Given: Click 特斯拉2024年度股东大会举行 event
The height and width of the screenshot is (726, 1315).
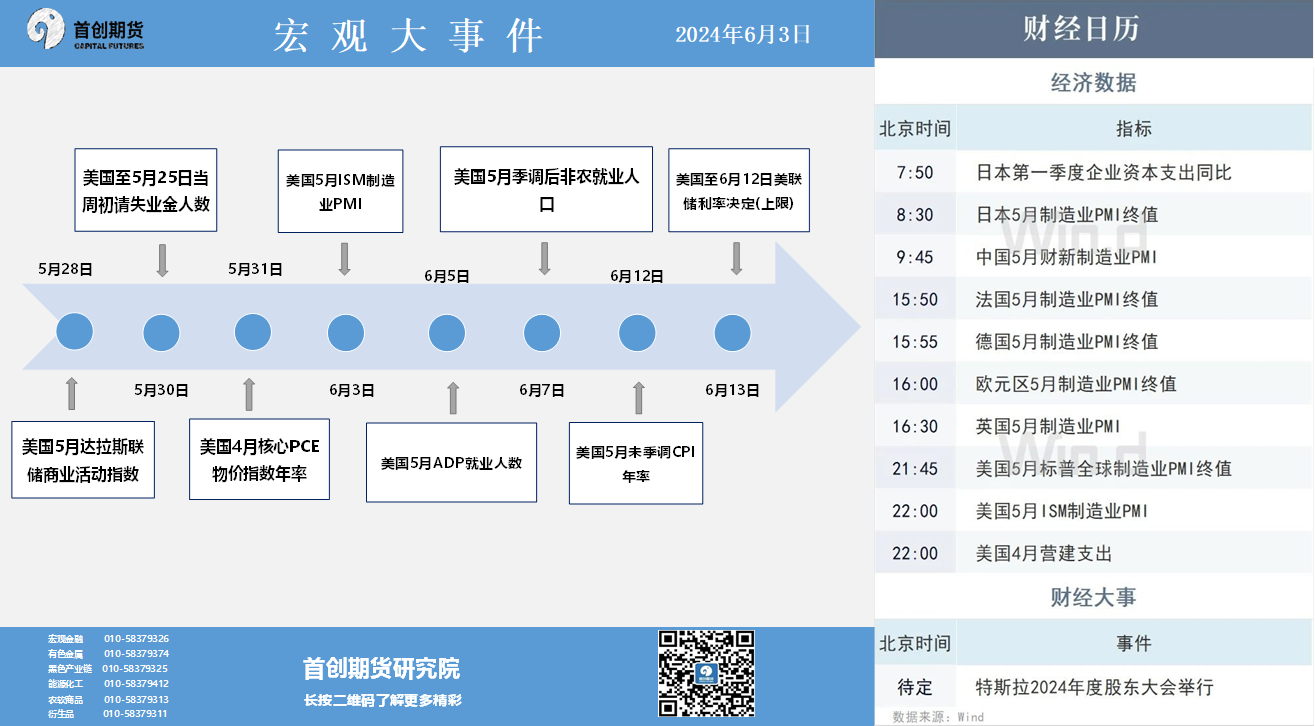Looking at the screenshot, I should (1094, 687).
